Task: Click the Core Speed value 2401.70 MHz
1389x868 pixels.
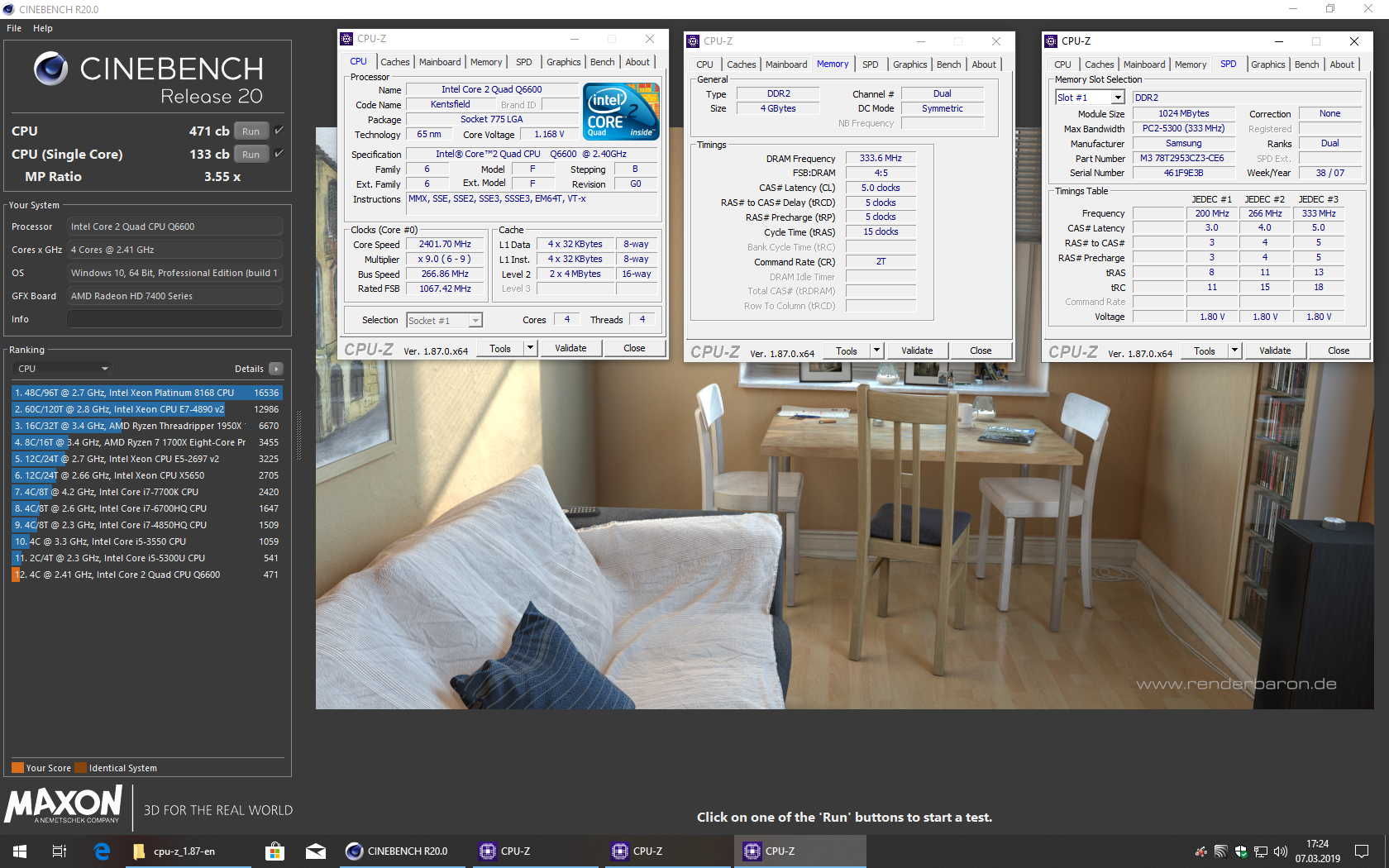Action: (445, 245)
